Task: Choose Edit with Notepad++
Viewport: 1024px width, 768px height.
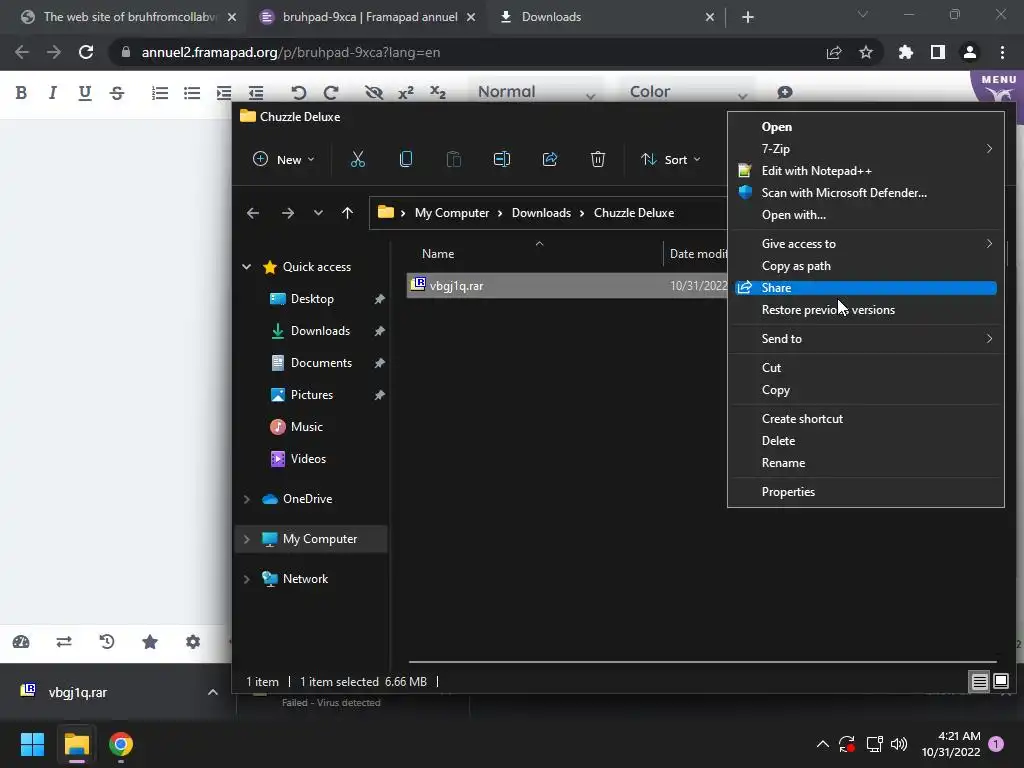Action: click(865, 171)
